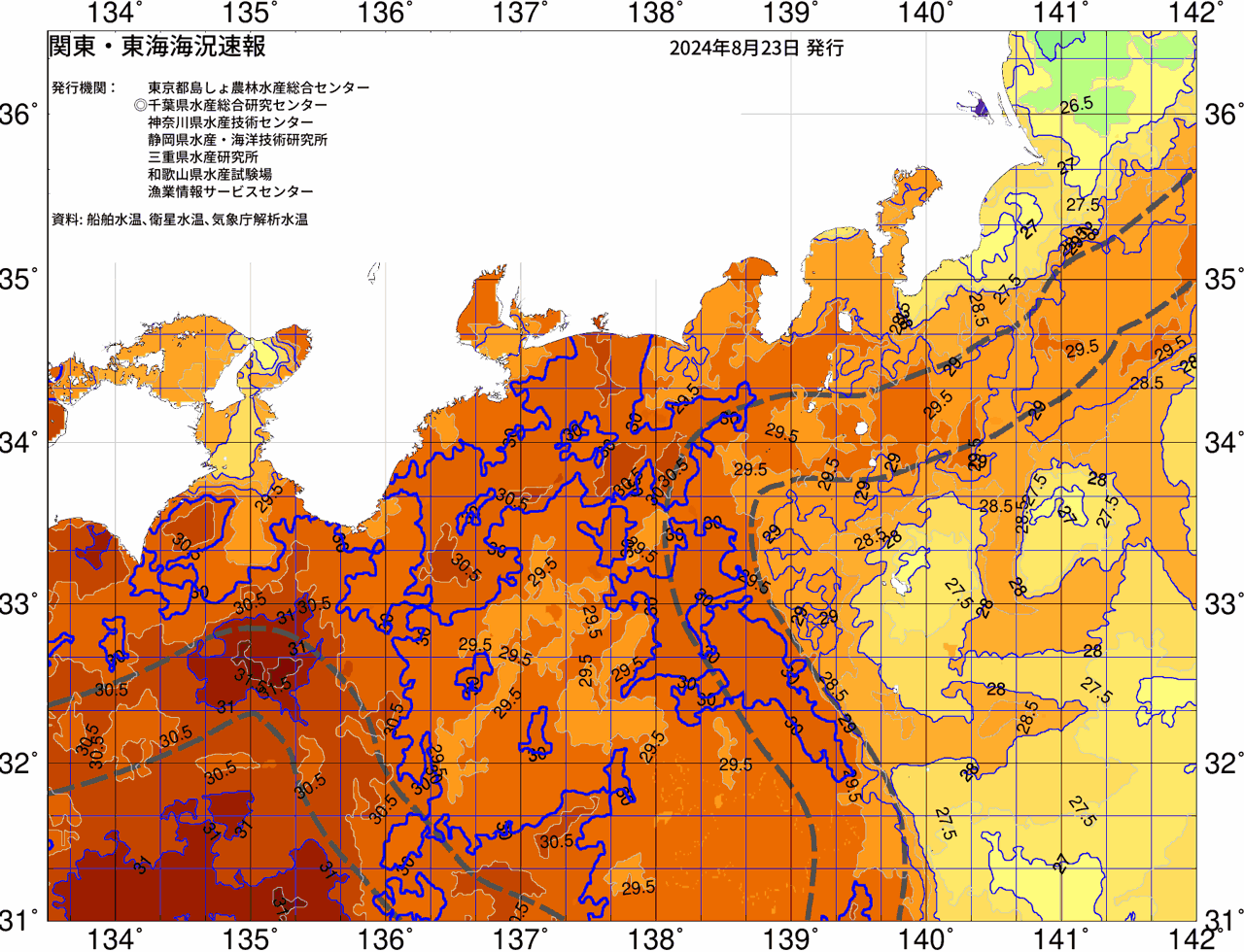1244x952 pixels.
Task: Select the 33° latitude label on the left axis
Action: tap(20, 605)
